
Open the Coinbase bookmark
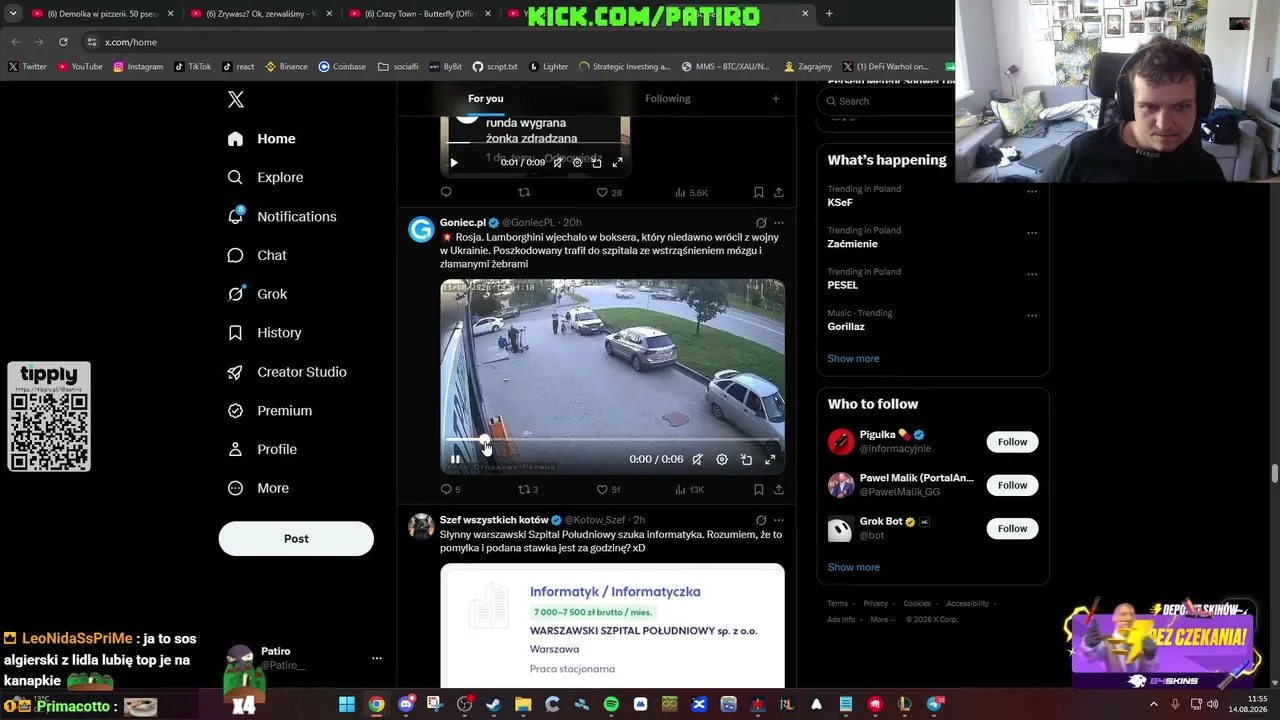coord(342,67)
